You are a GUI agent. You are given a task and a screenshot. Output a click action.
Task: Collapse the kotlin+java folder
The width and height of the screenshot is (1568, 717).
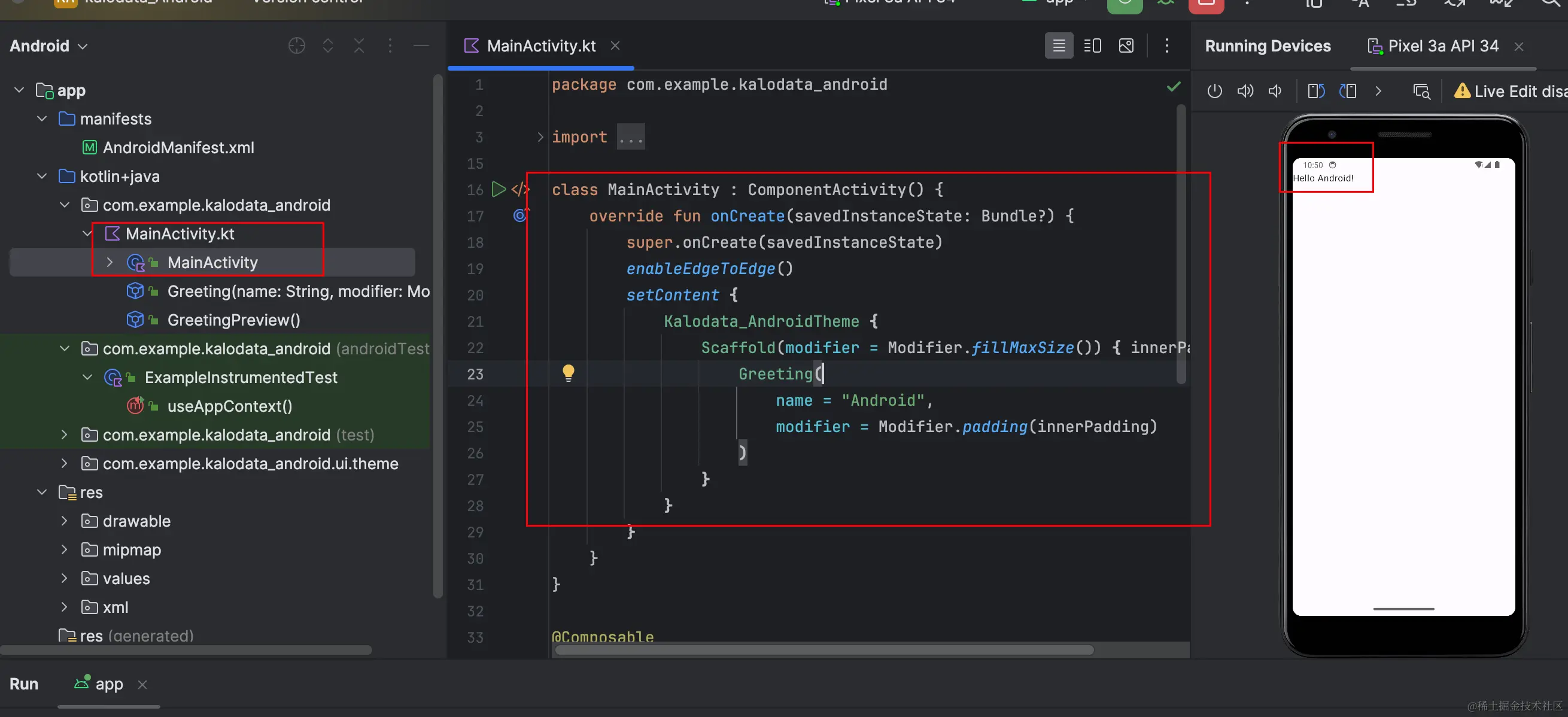(x=42, y=176)
